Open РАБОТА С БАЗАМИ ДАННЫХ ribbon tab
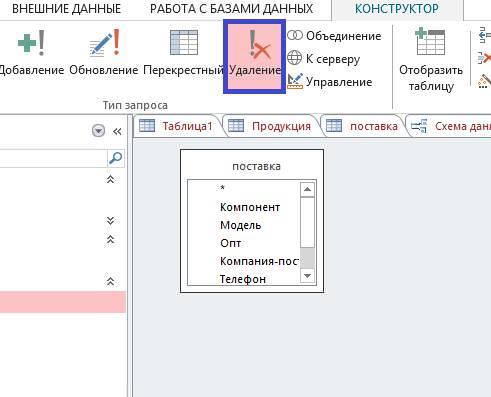The image size is (491, 397). point(231,9)
